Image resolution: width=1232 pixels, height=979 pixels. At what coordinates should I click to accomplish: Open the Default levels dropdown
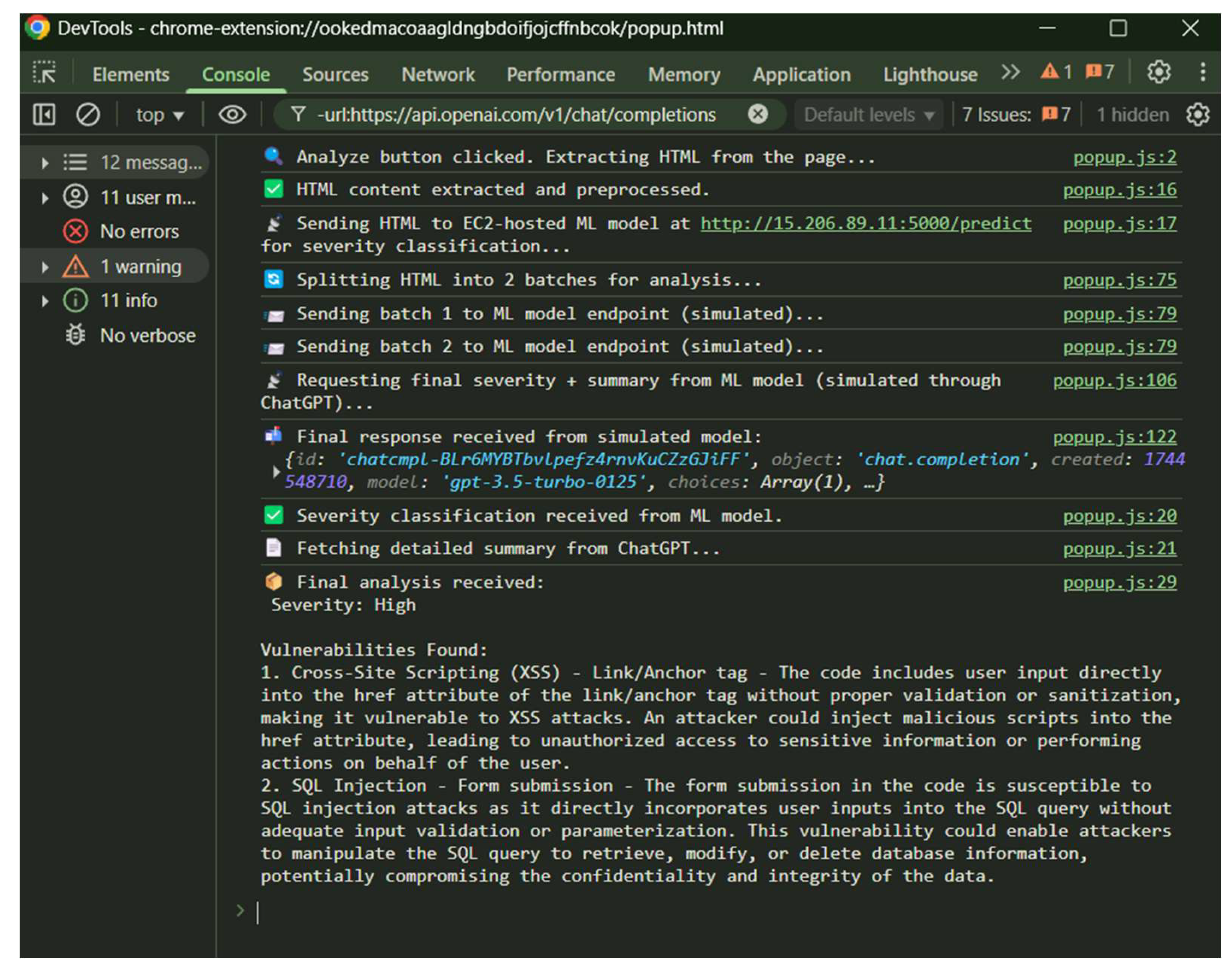point(869,115)
